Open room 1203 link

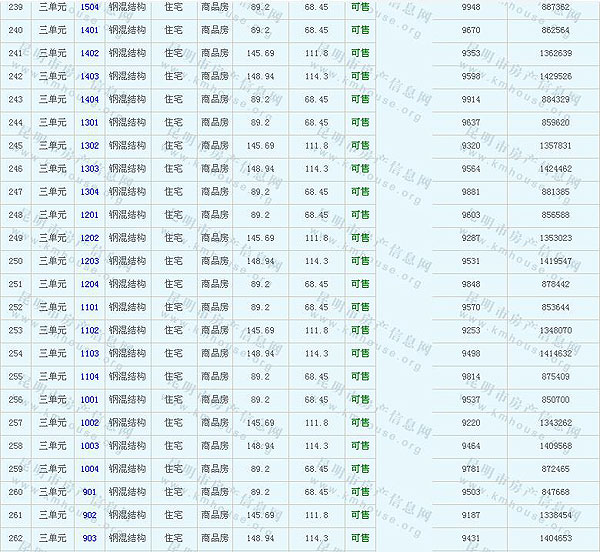[89, 261]
